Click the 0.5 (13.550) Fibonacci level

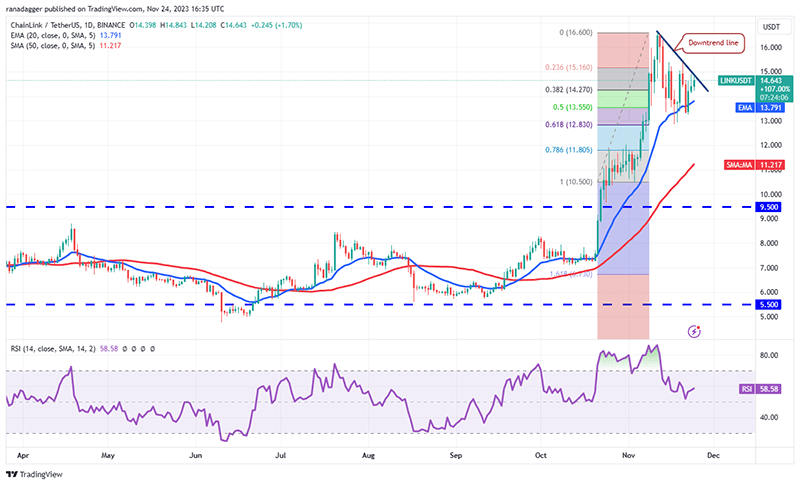(572, 107)
